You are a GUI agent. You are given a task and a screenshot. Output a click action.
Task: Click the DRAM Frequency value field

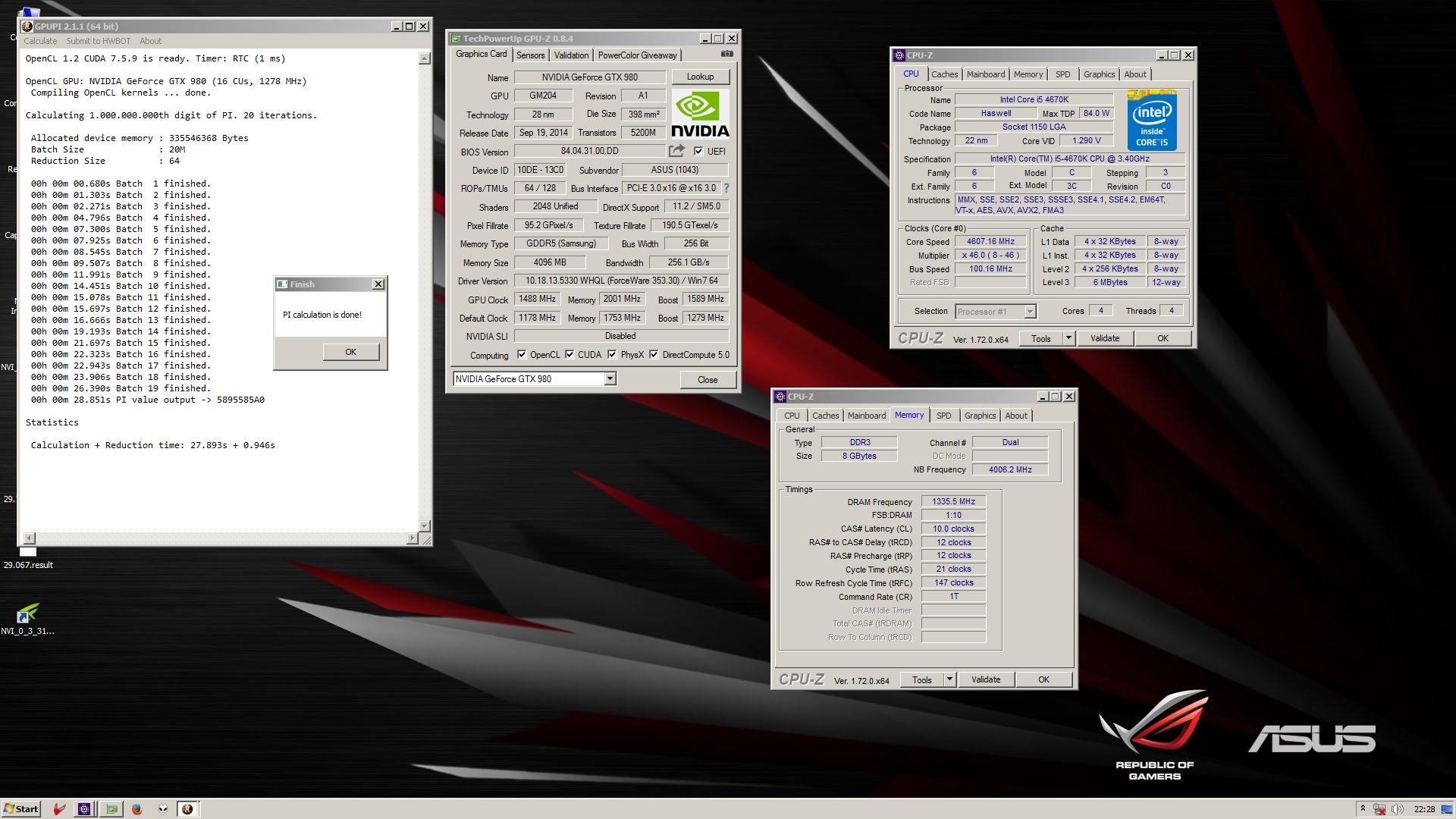pyautogui.click(x=953, y=501)
